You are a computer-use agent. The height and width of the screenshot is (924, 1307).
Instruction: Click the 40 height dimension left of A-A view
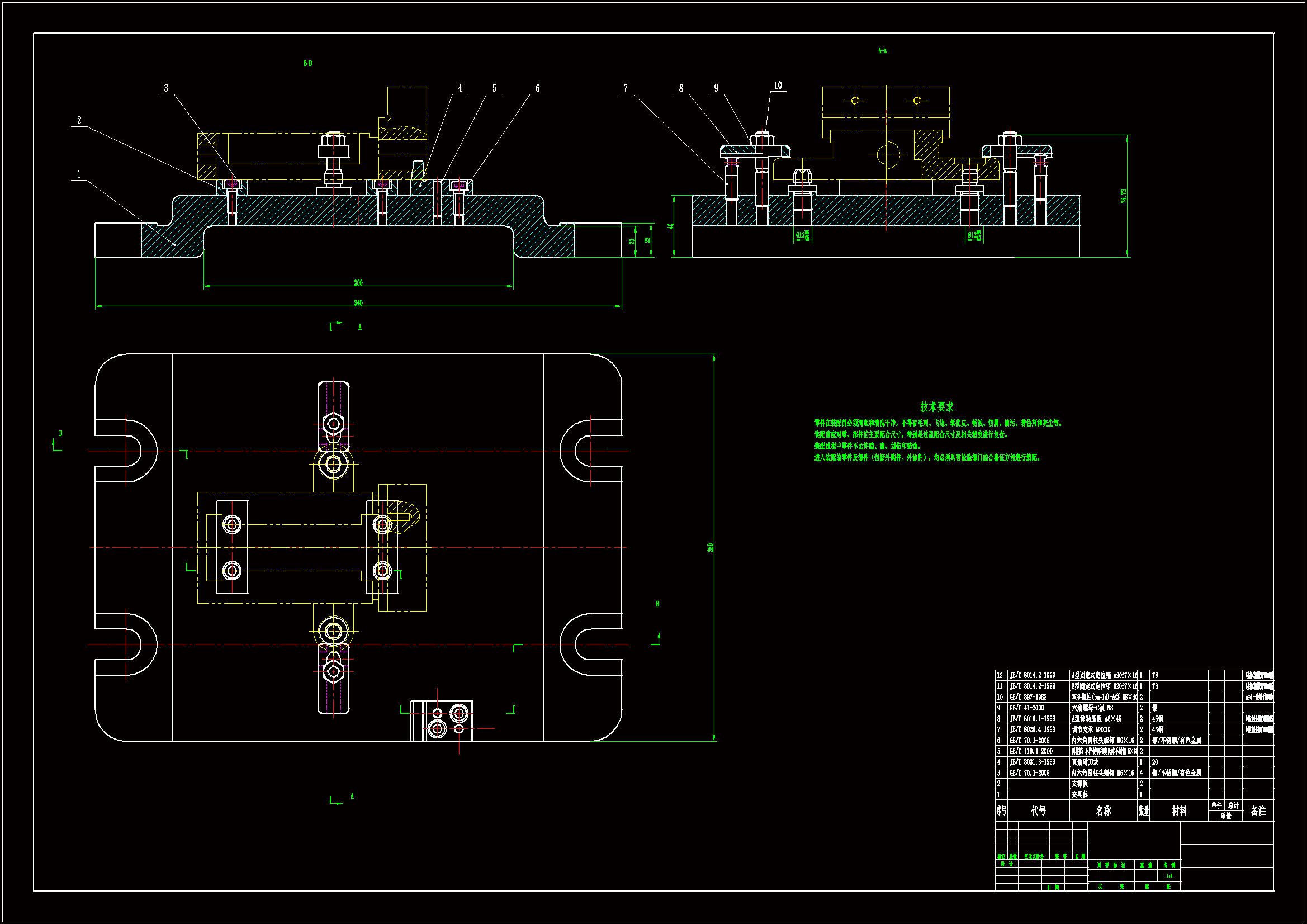coord(671,226)
